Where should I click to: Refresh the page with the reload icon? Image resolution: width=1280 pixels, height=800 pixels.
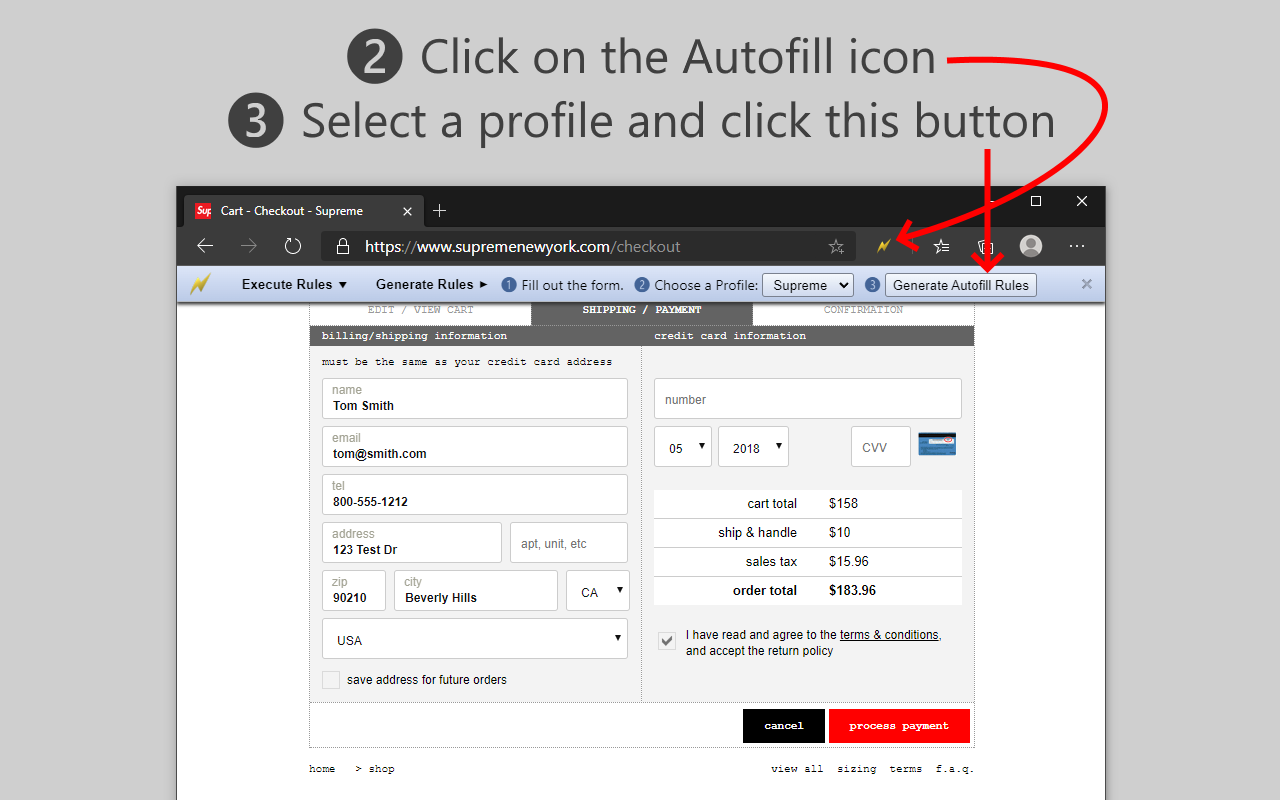tap(292, 246)
